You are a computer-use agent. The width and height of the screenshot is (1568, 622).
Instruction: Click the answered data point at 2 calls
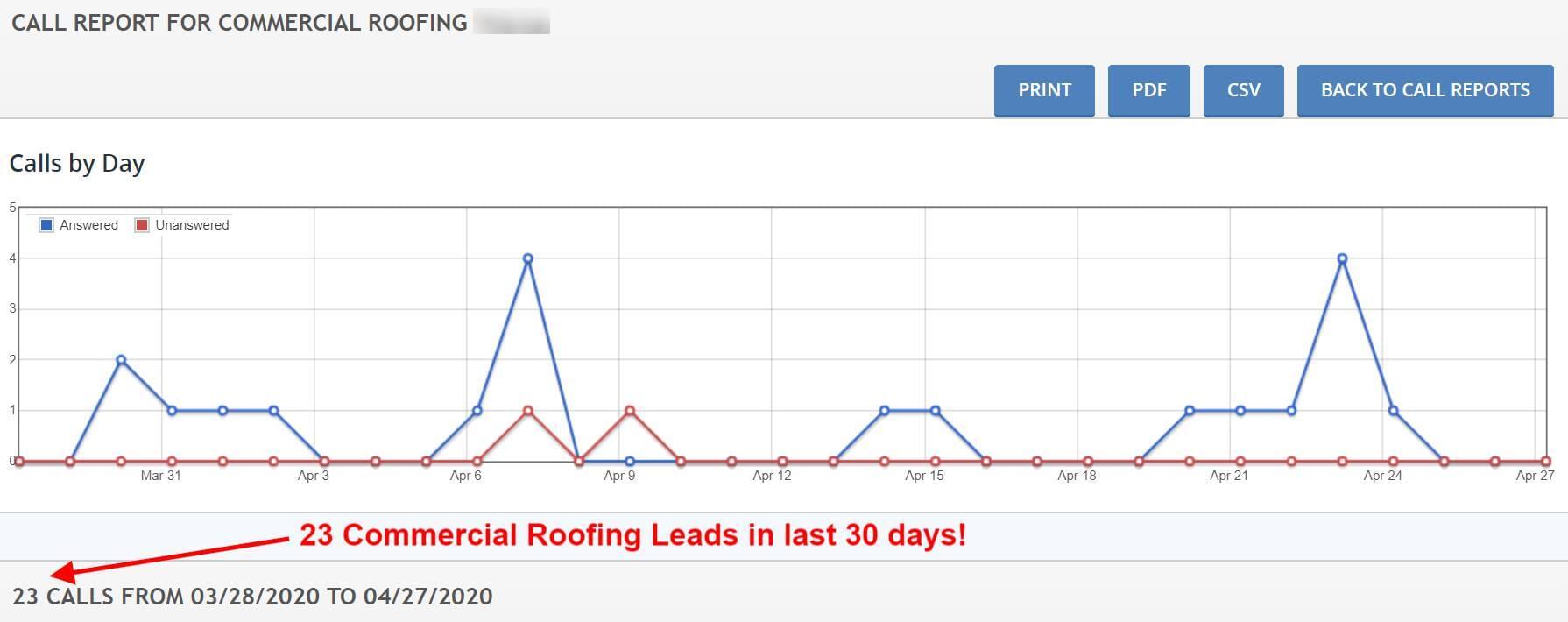click(x=121, y=360)
